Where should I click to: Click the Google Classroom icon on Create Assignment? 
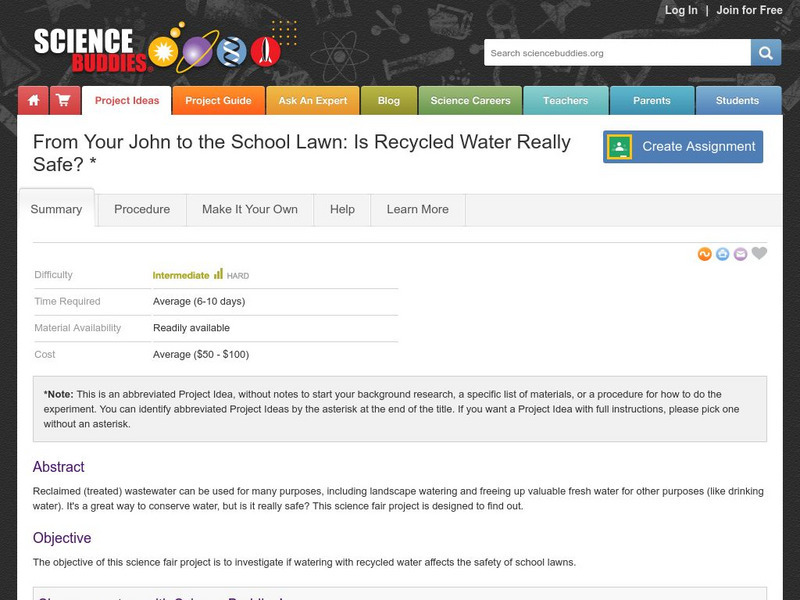[x=620, y=147]
